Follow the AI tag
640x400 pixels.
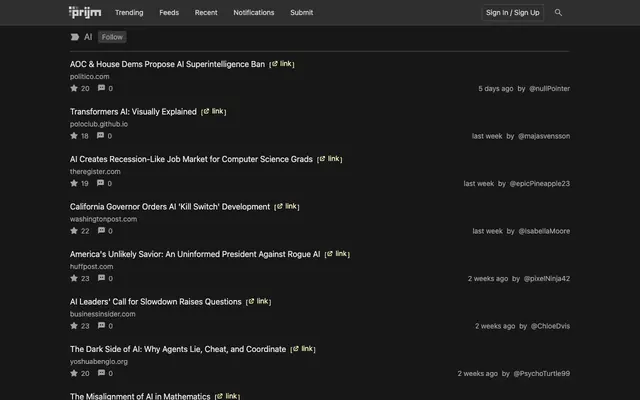pos(112,37)
